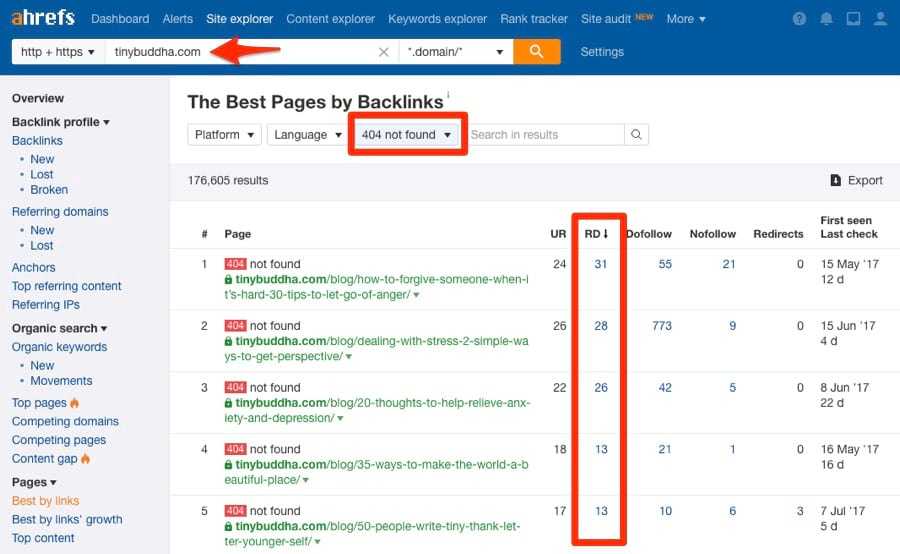Open the help question mark icon
900x554 pixels.
pos(799,19)
